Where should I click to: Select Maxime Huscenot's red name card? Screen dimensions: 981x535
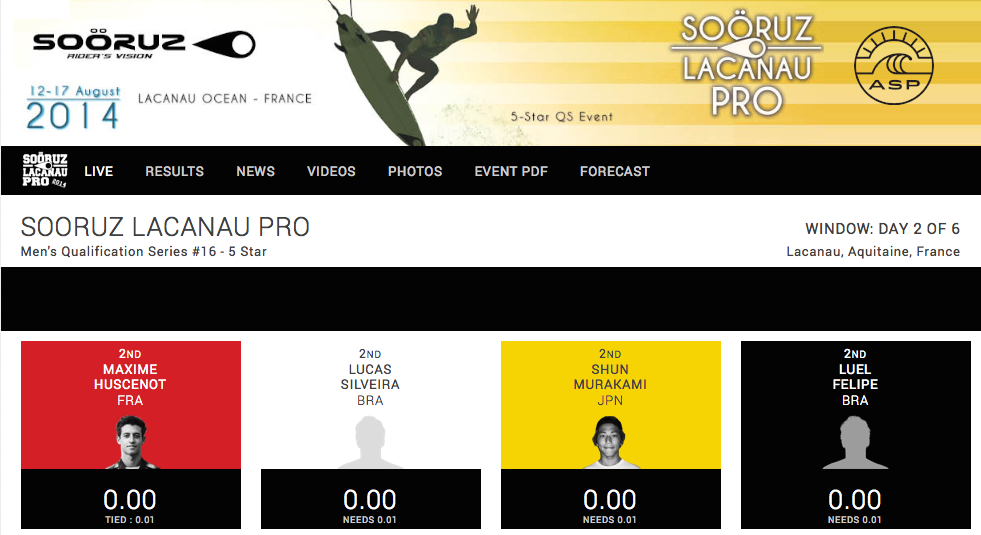131,405
